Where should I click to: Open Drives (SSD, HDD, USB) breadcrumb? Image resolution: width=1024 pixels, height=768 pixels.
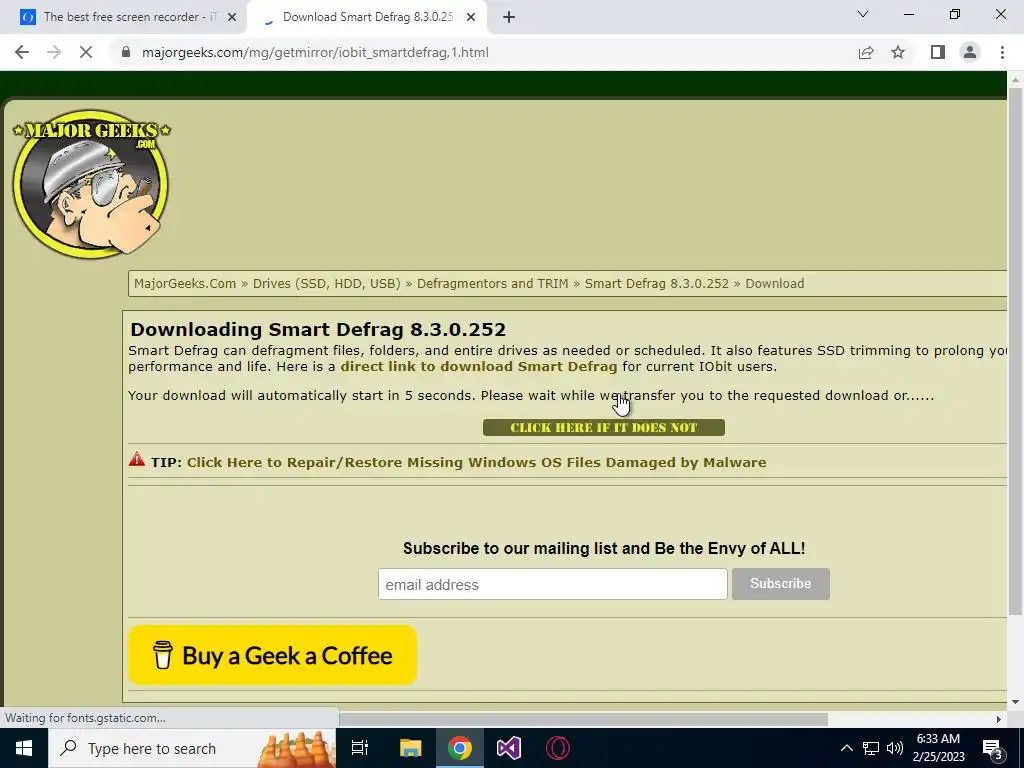(x=327, y=283)
